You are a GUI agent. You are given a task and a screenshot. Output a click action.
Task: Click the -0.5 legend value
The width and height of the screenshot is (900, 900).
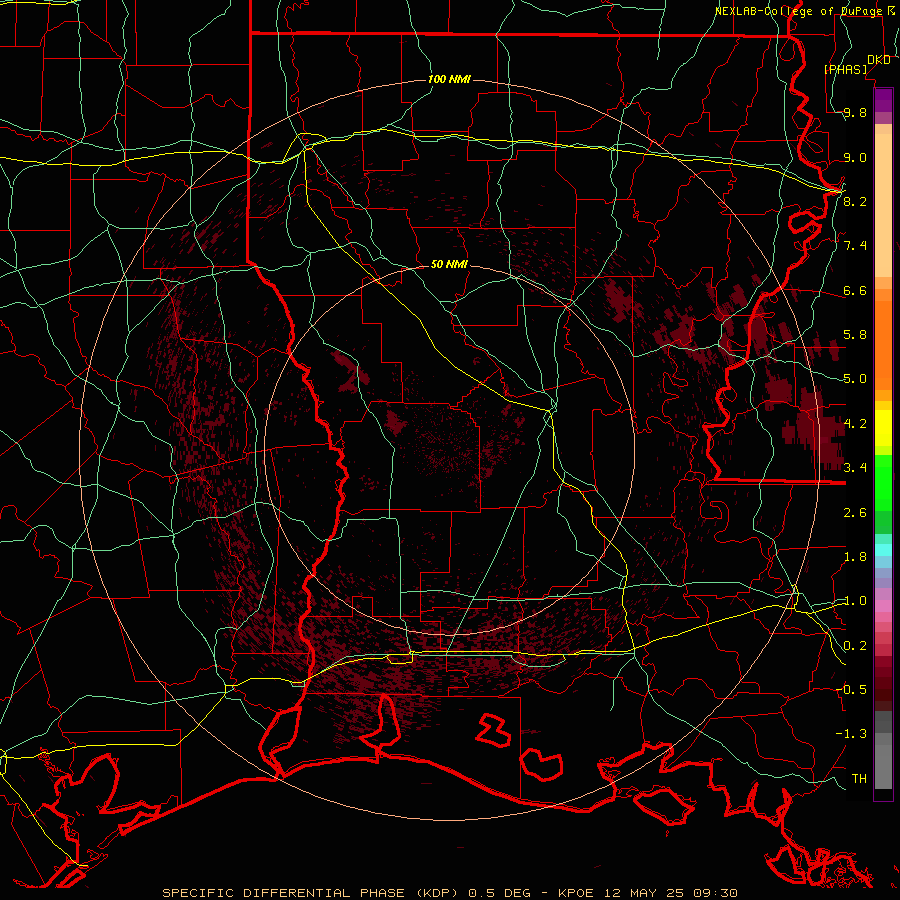[x=851, y=690]
